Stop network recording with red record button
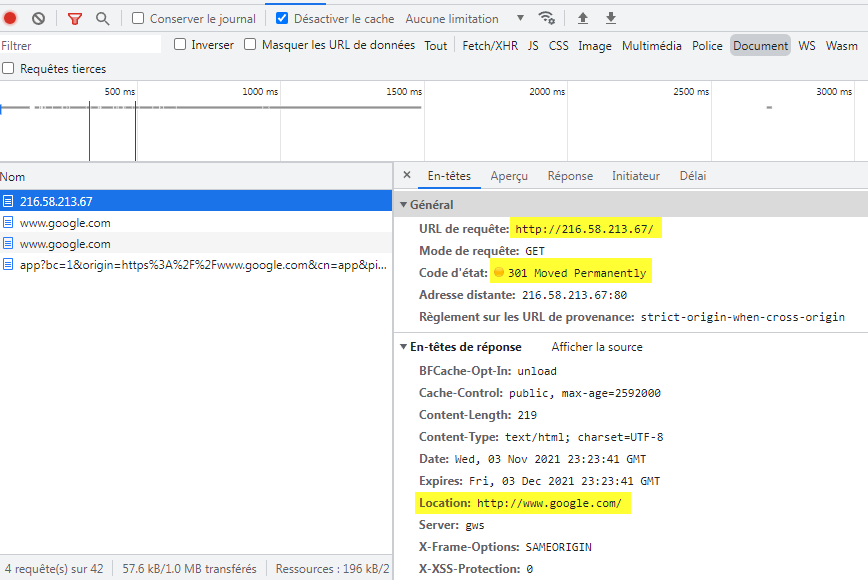The width and height of the screenshot is (868, 580). (10, 18)
